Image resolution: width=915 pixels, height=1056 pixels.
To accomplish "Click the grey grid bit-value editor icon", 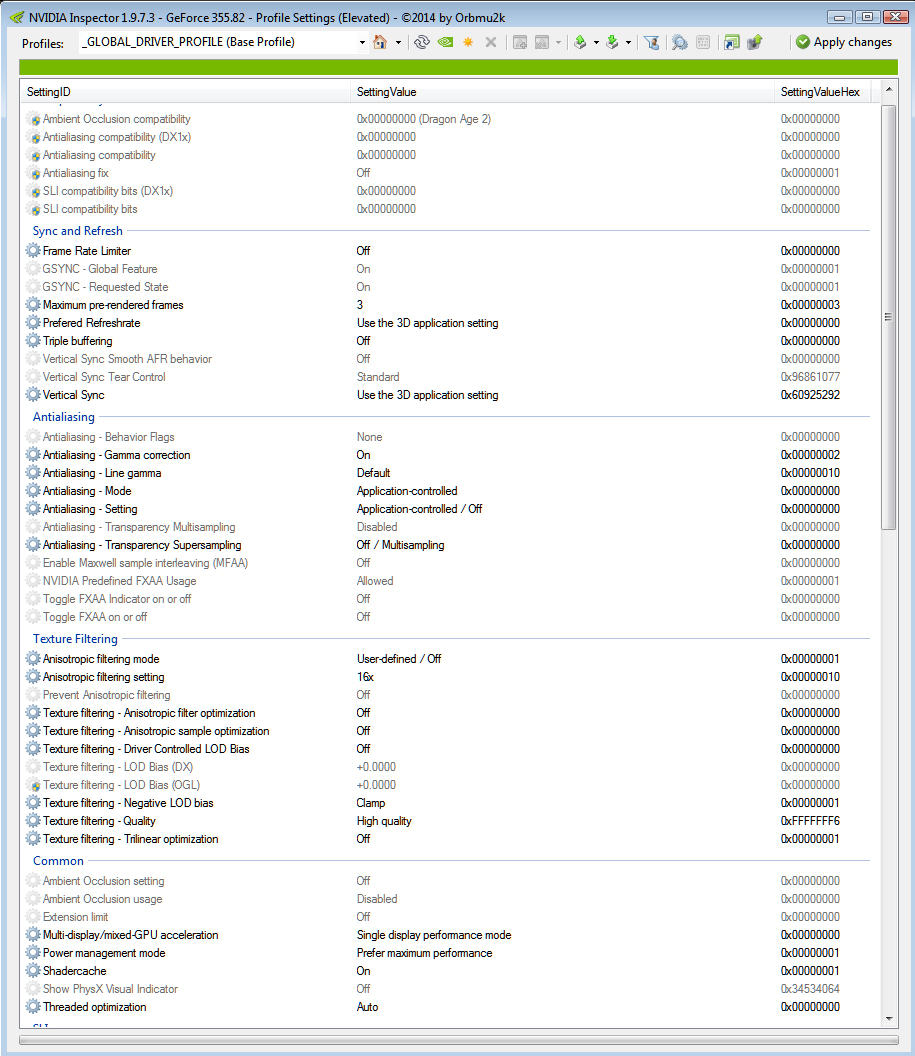I will [703, 42].
